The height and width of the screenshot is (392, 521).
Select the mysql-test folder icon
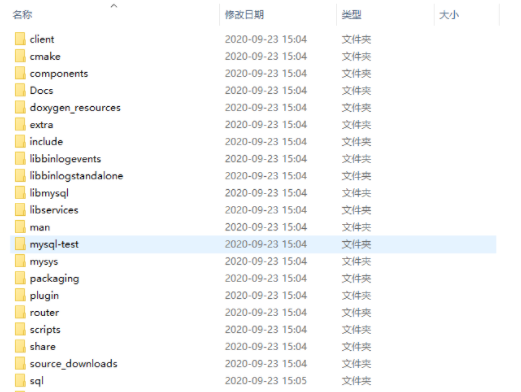(20, 244)
